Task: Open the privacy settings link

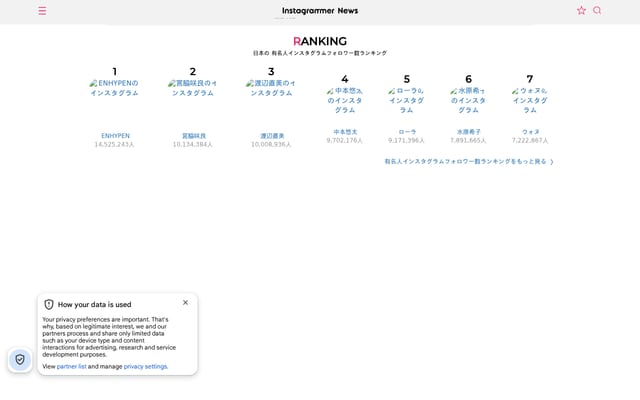Action: click(145, 367)
